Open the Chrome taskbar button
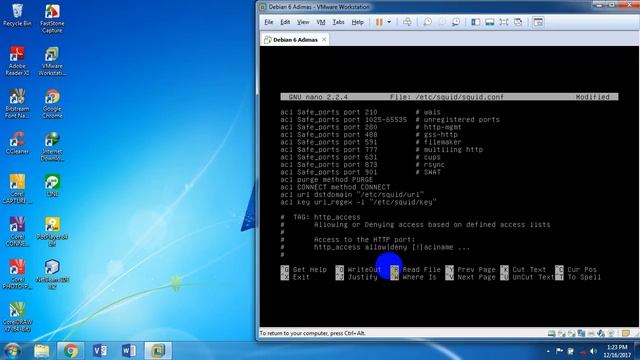The height and width of the screenshot is (360, 640). point(71,351)
